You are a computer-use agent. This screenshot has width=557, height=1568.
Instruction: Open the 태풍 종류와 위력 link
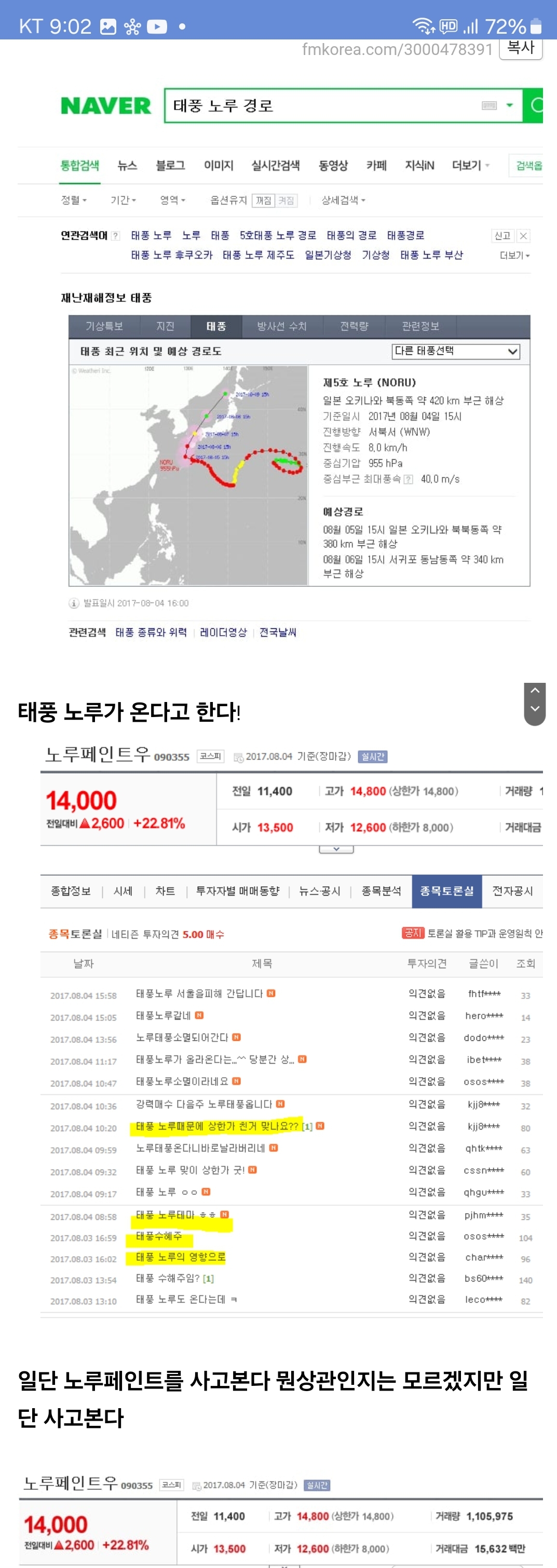(151, 632)
